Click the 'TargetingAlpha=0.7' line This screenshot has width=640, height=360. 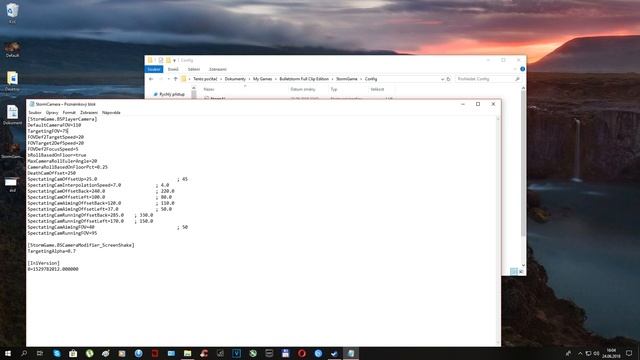(51, 251)
